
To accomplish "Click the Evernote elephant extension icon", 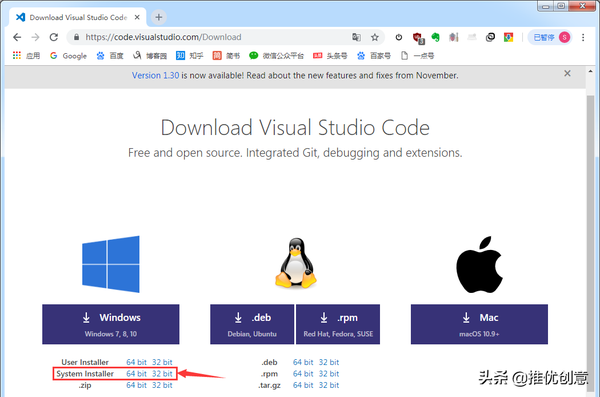I will tap(435, 37).
